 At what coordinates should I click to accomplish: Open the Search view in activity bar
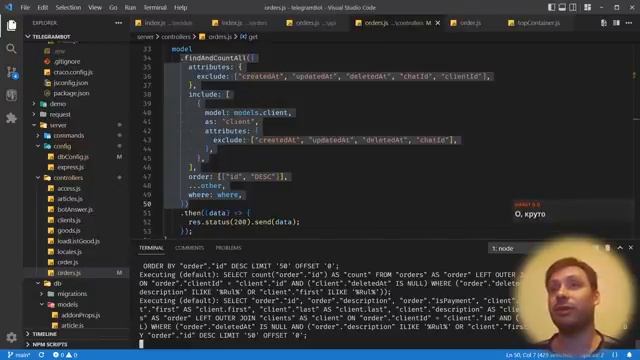click(11, 49)
